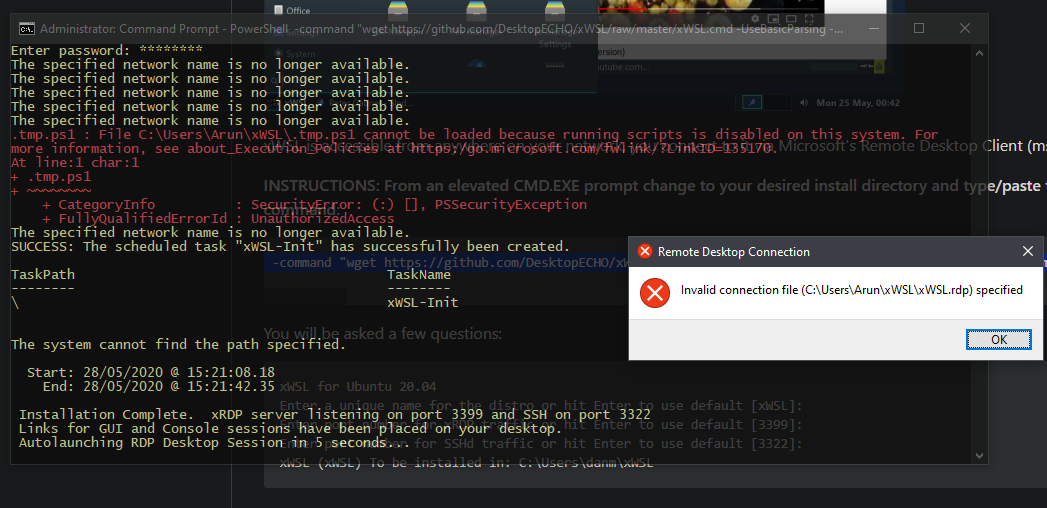Close the Administrator Command Prompt window

tap(964, 28)
